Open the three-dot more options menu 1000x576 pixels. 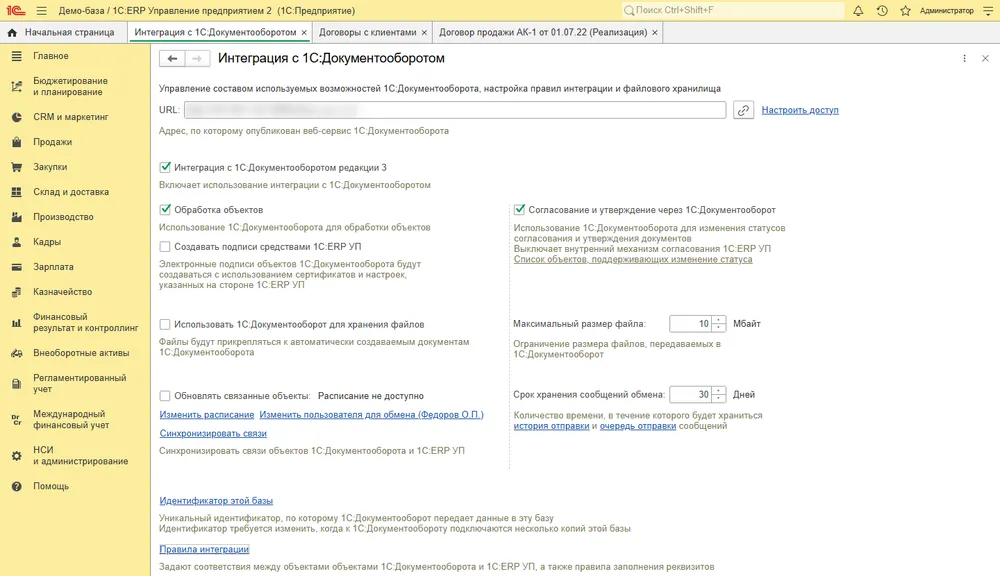pos(964,58)
